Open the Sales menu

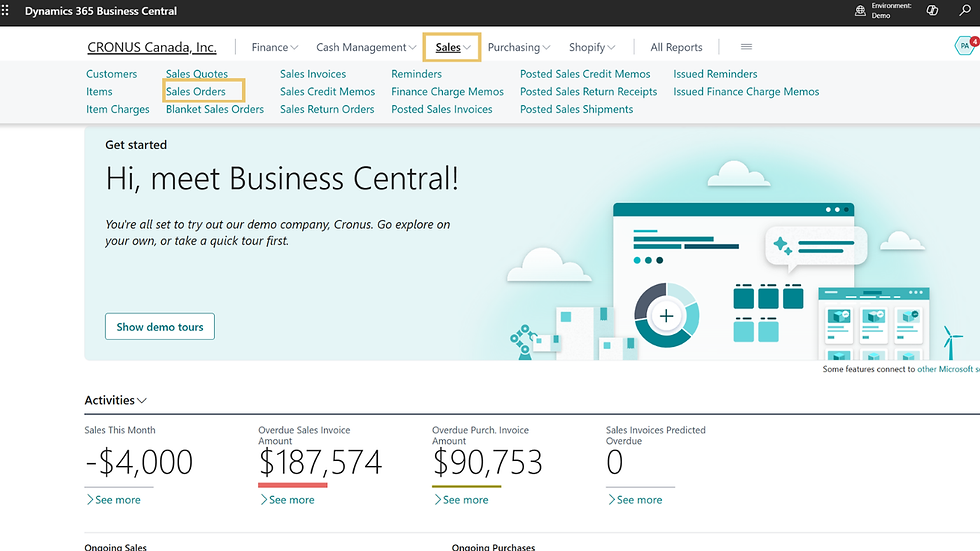point(452,47)
